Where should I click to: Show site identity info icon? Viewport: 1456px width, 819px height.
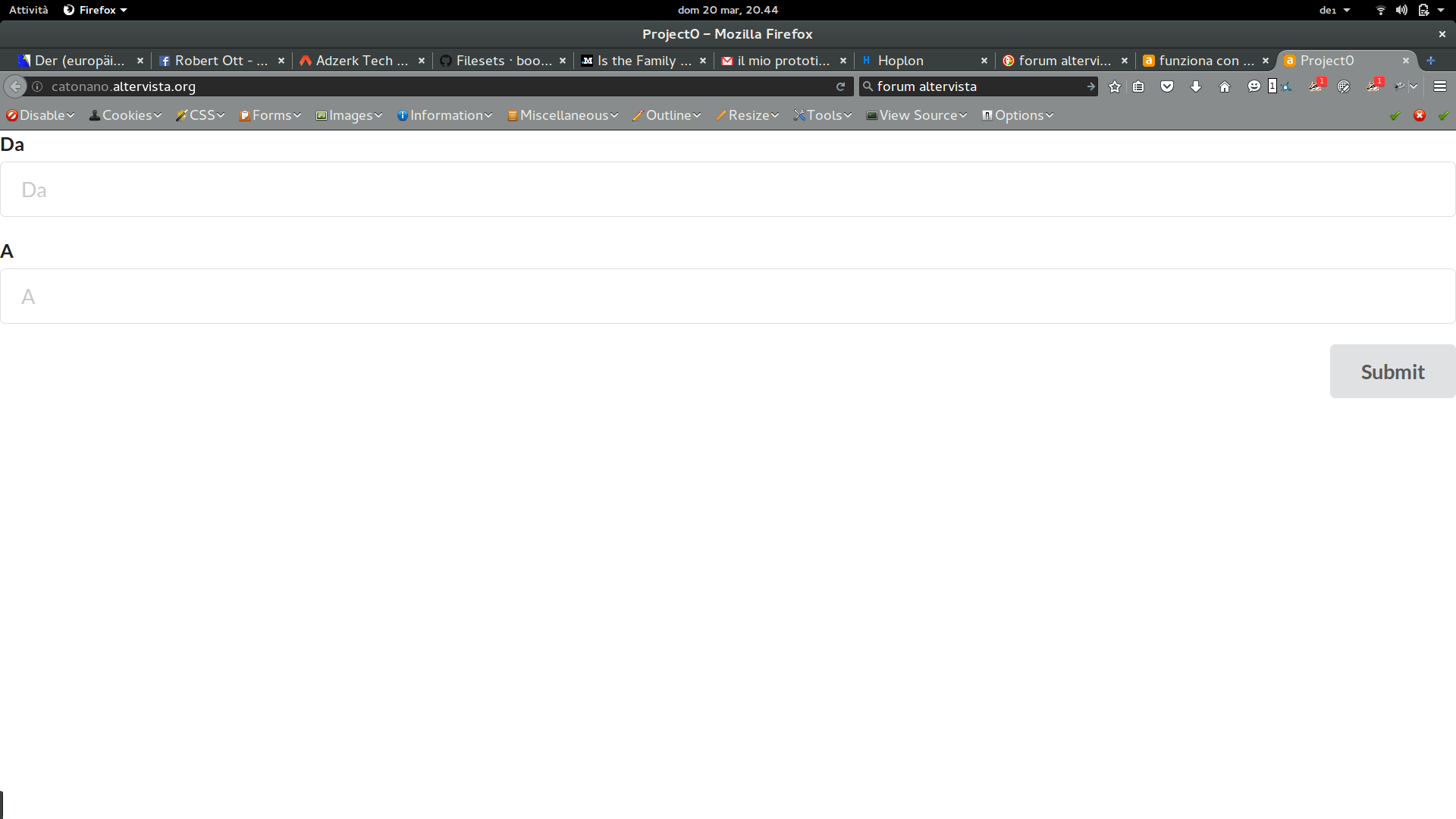point(37,86)
